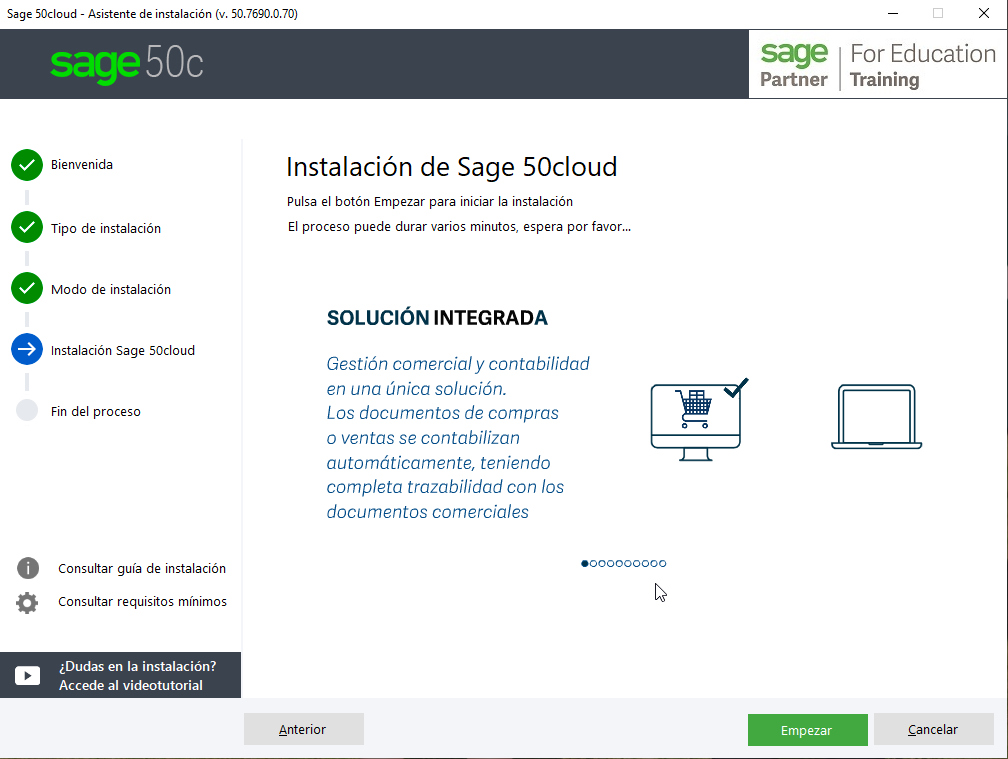Click the Sage Partner For Education logo
This screenshot has width=1008, height=759.
pyautogui.click(x=878, y=65)
